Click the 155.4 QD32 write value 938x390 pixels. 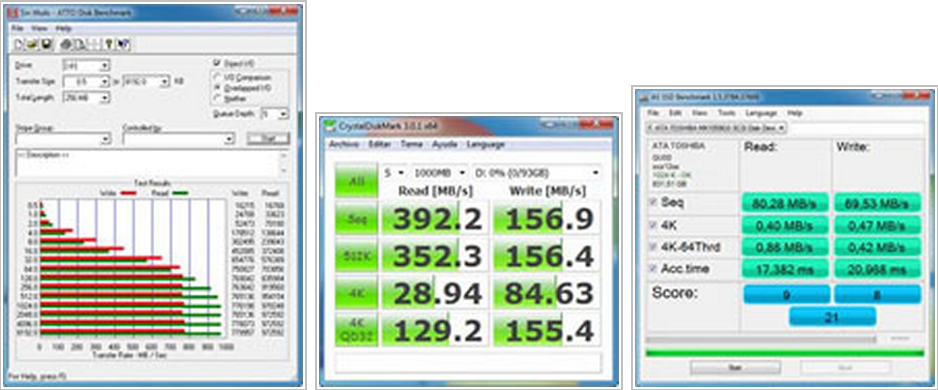click(x=546, y=330)
